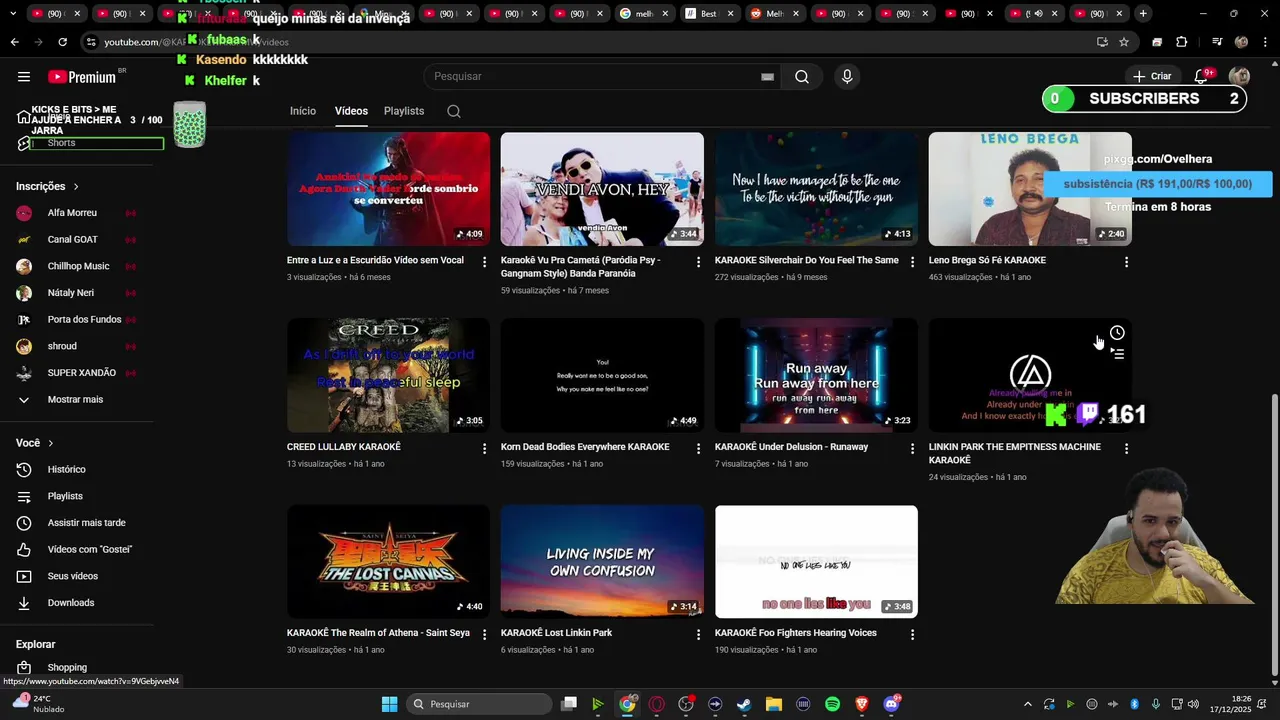
Task: Open File Explorer from the taskbar
Action: coord(773,704)
